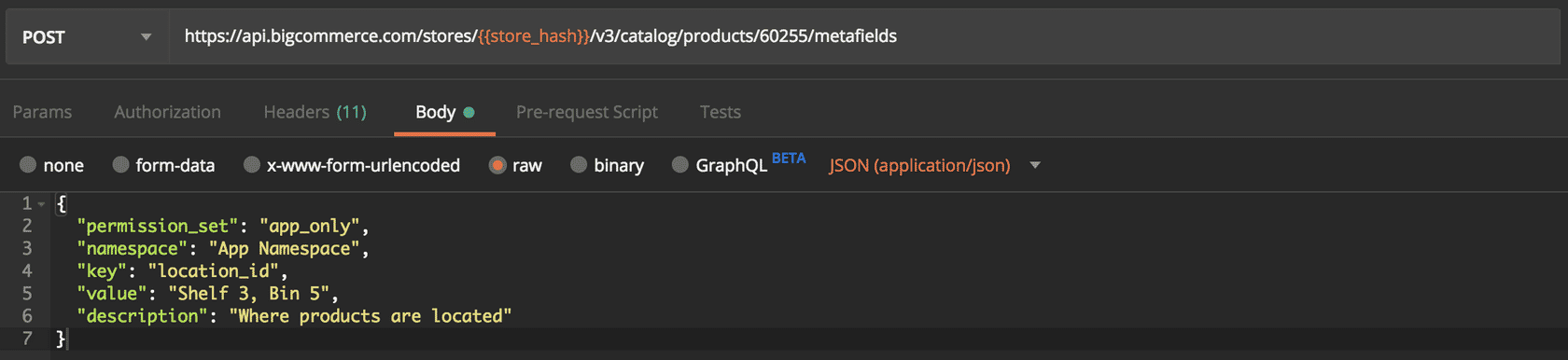Select the none body type radio
The image size is (1568, 360).
(x=28, y=165)
